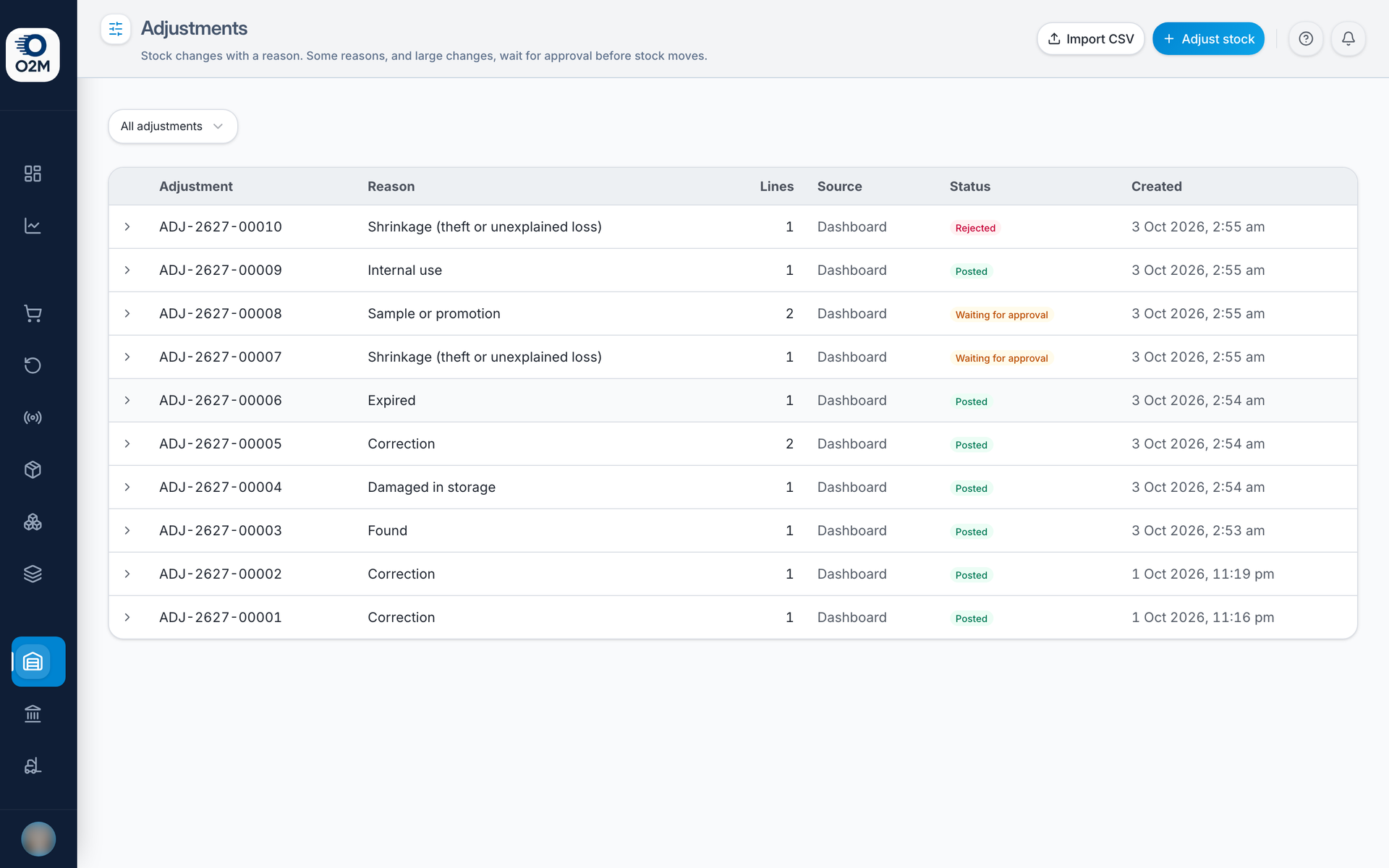1389x868 pixels.
Task: Open notifications bell icon
Action: point(1348,39)
